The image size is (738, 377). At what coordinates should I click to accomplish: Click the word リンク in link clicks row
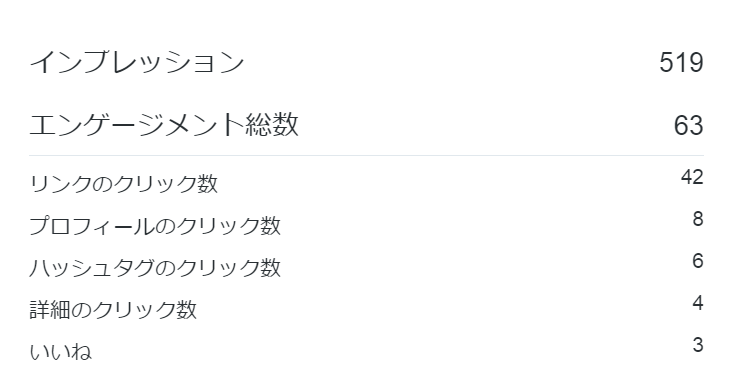[x=60, y=184]
